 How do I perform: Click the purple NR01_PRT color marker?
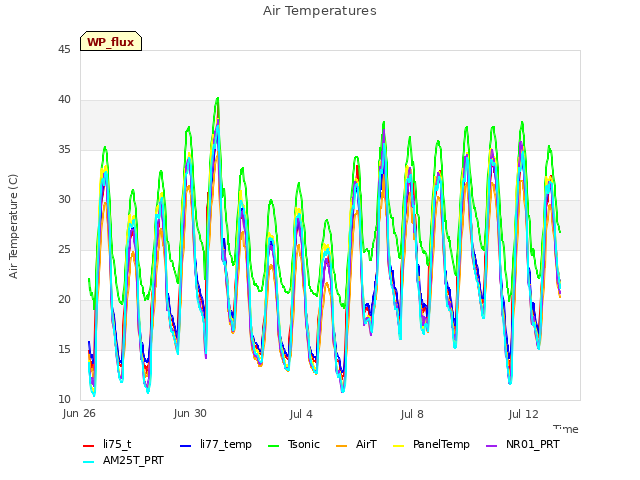coord(491,446)
